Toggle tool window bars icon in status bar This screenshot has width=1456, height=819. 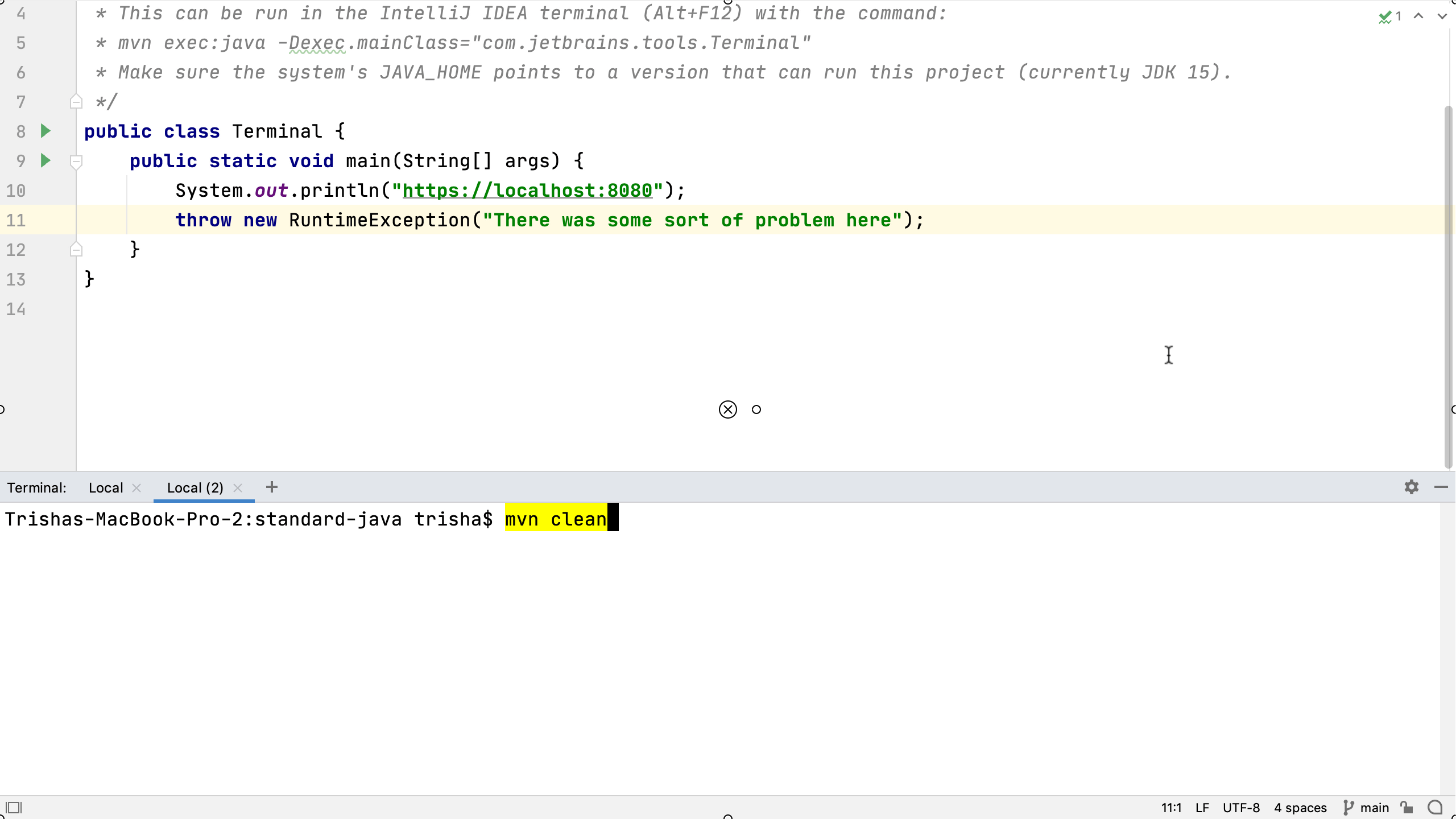(14, 808)
